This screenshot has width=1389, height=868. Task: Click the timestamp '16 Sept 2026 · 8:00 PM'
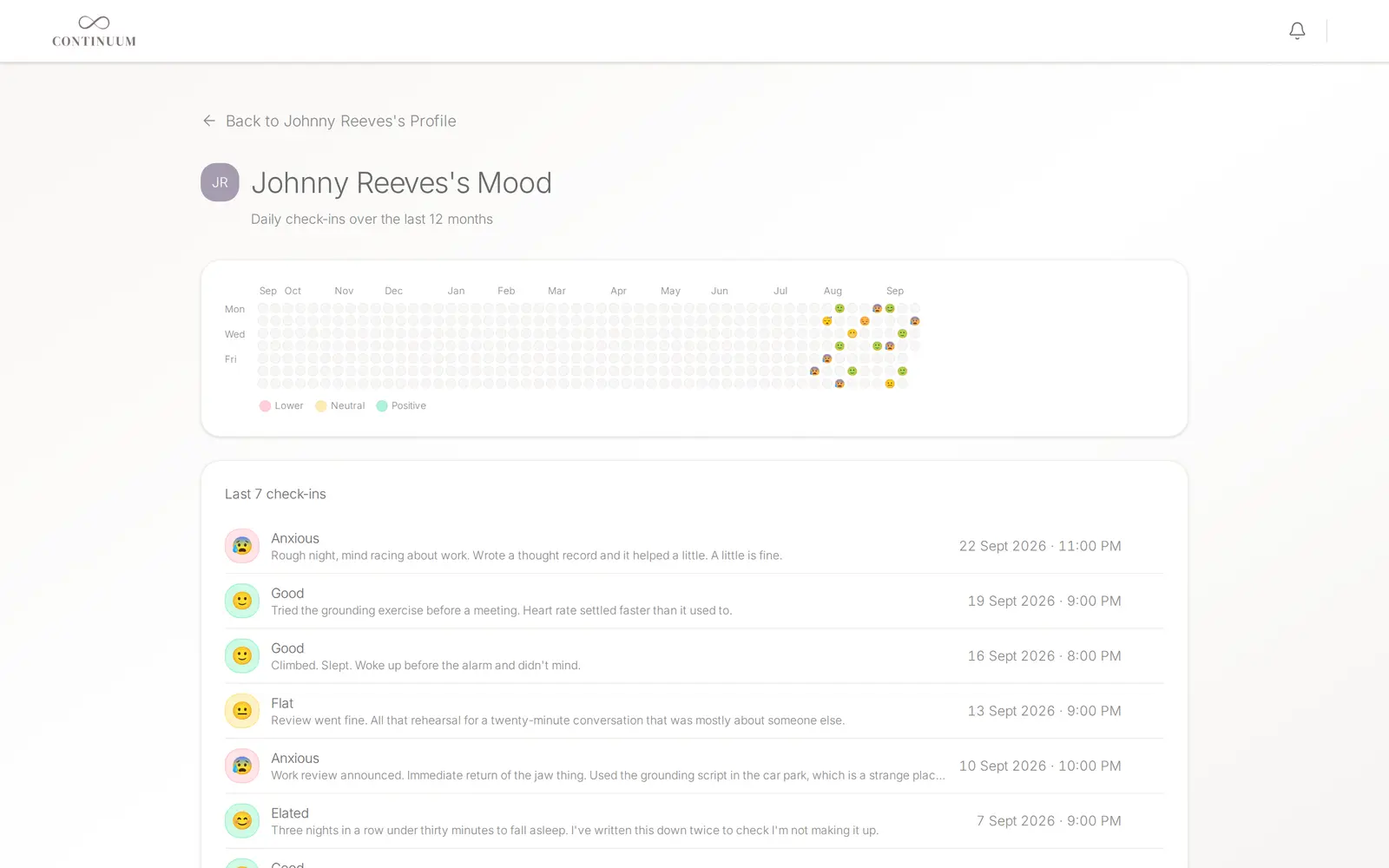[1044, 656]
